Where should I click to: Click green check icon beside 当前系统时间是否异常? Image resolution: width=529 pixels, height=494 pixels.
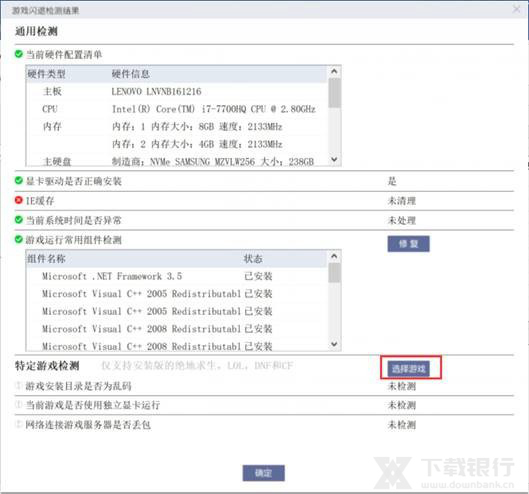pyautogui.click(x=19, y=220)
